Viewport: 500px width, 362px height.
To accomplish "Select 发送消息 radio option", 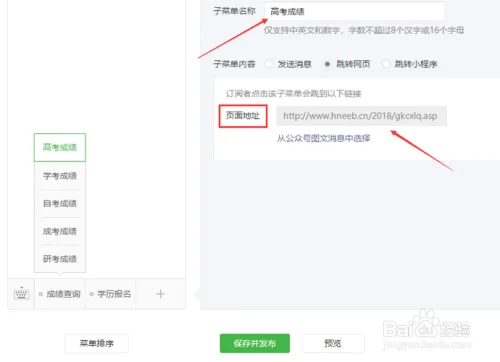I will coord(268,64).
